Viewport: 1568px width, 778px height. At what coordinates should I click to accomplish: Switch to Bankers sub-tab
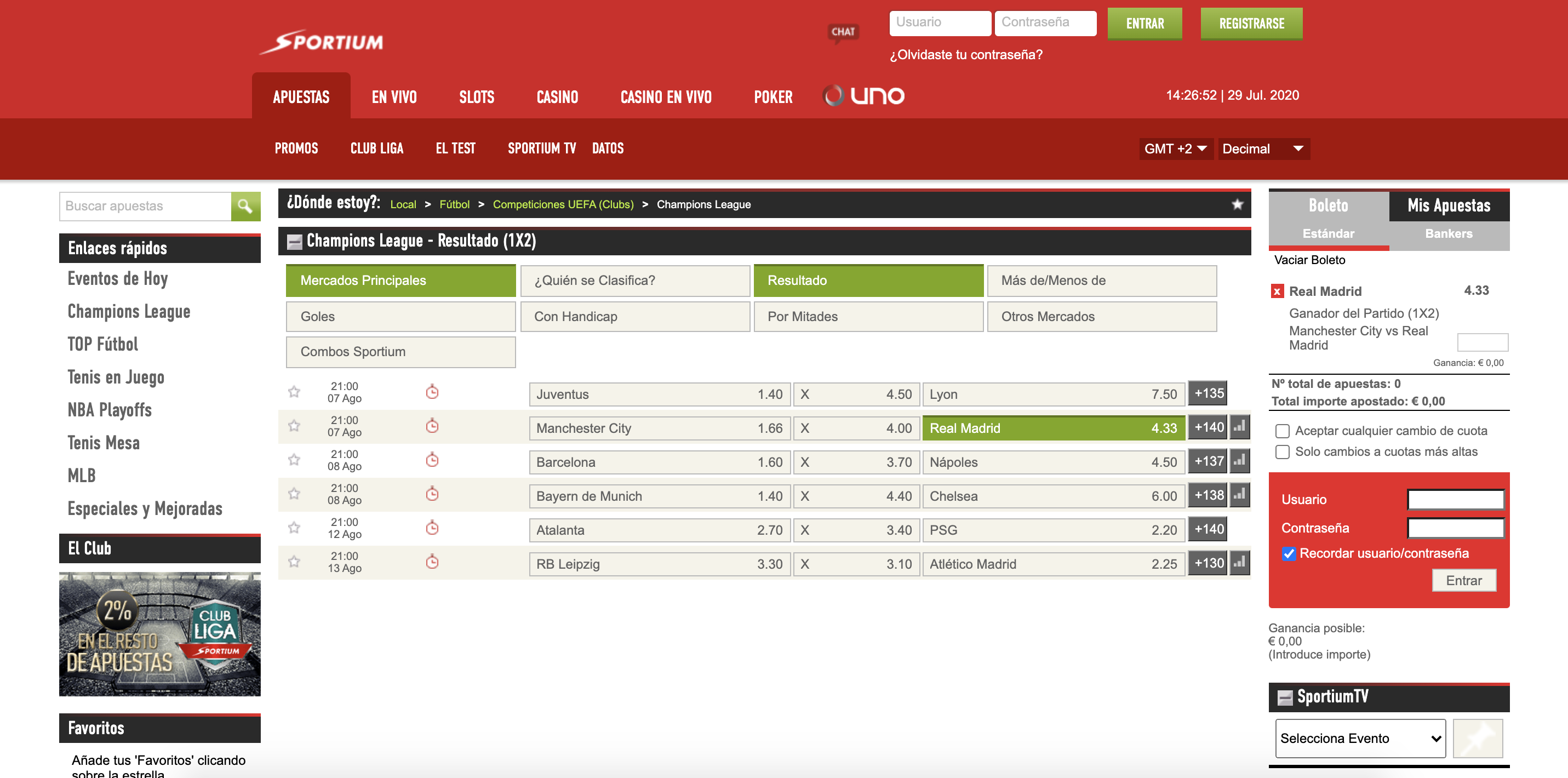1449,234
